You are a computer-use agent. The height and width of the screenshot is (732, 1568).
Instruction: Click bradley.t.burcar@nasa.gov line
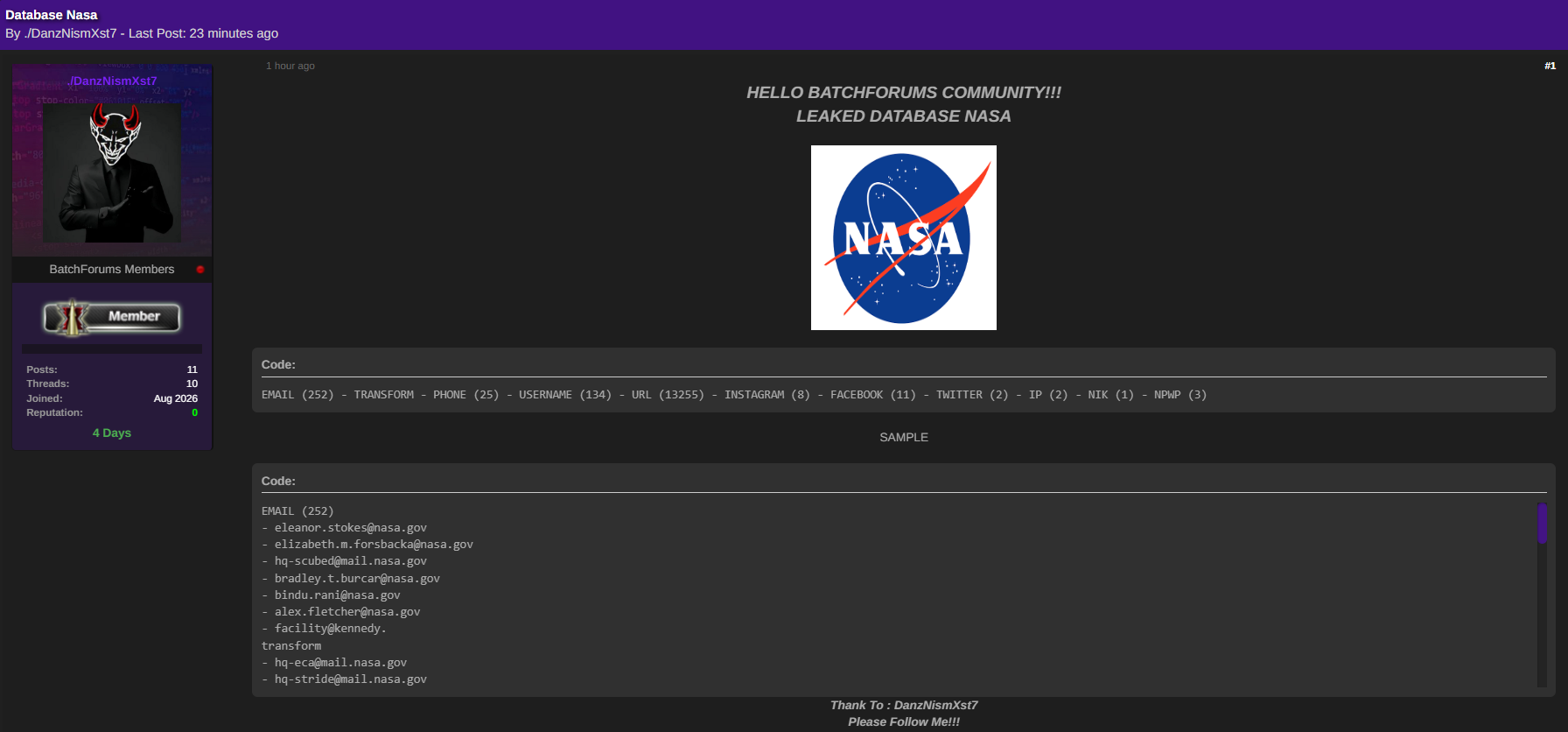point(357,579)
